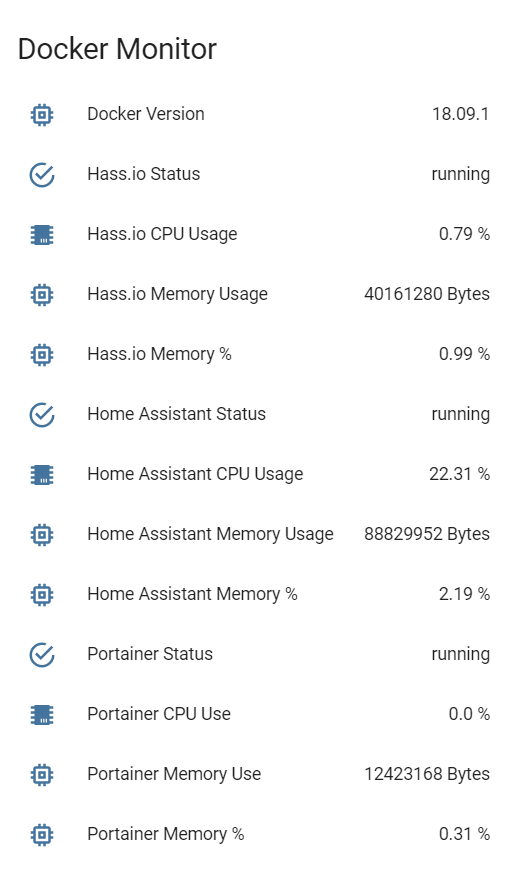Click the Hass.io CPU Usage memory icon

(x=42, y=234)
